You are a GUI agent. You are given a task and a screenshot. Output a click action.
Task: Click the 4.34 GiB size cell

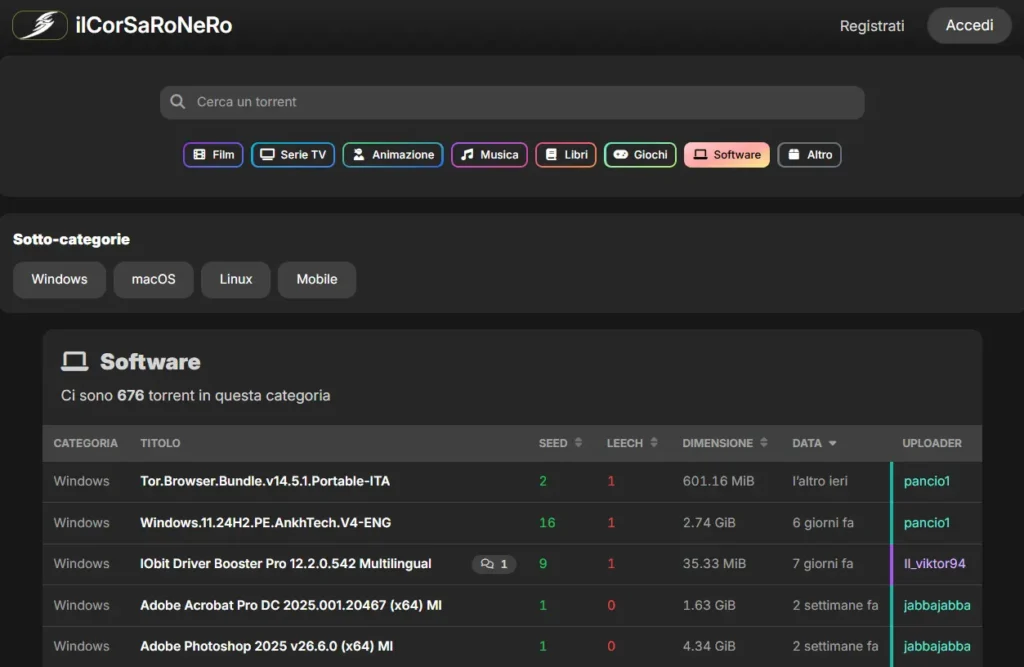(709, 646)
